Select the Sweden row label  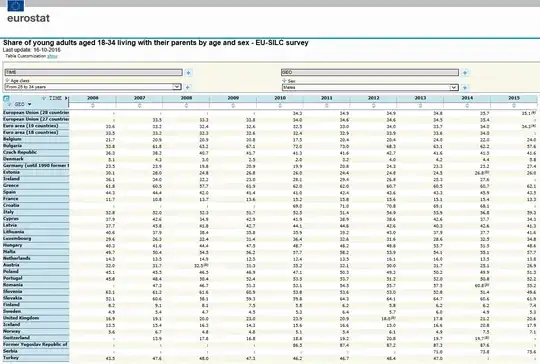point(12,311)
